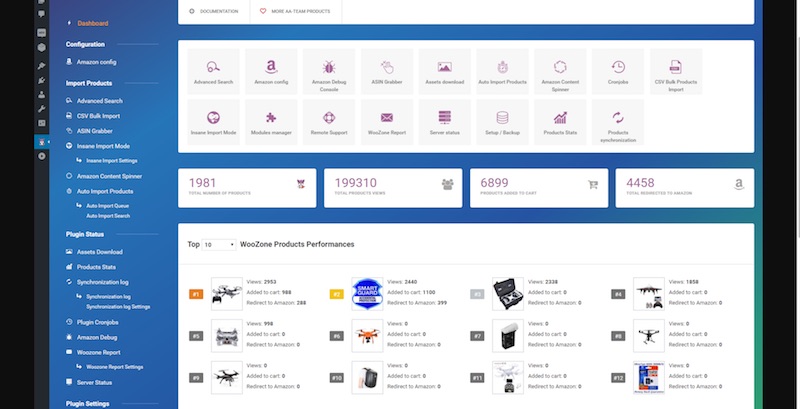
Task: Go to Dashboard in the sidebar
Action: click(x=93, y=23)
